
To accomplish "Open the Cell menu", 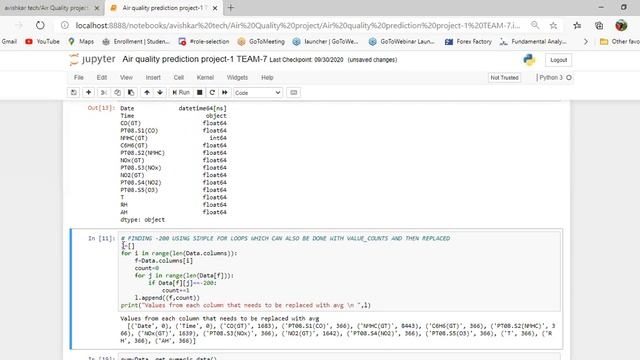I will 179,78.
